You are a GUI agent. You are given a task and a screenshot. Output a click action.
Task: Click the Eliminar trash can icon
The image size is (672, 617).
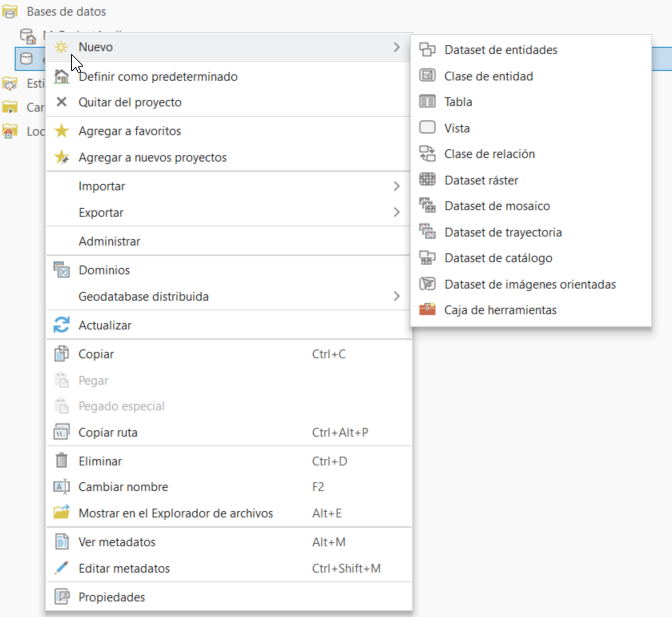62,461
